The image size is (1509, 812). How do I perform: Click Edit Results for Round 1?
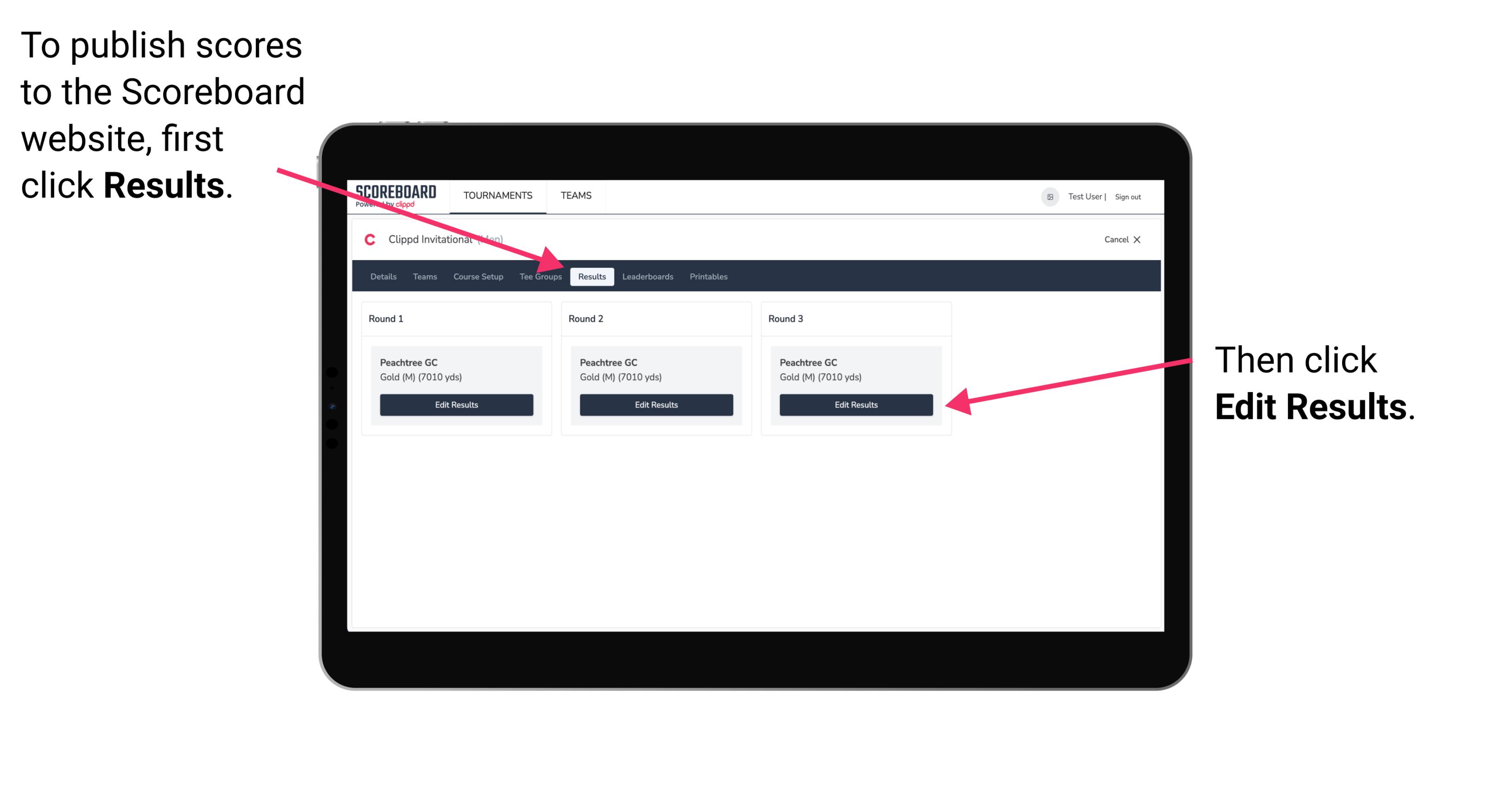[456, 405]
